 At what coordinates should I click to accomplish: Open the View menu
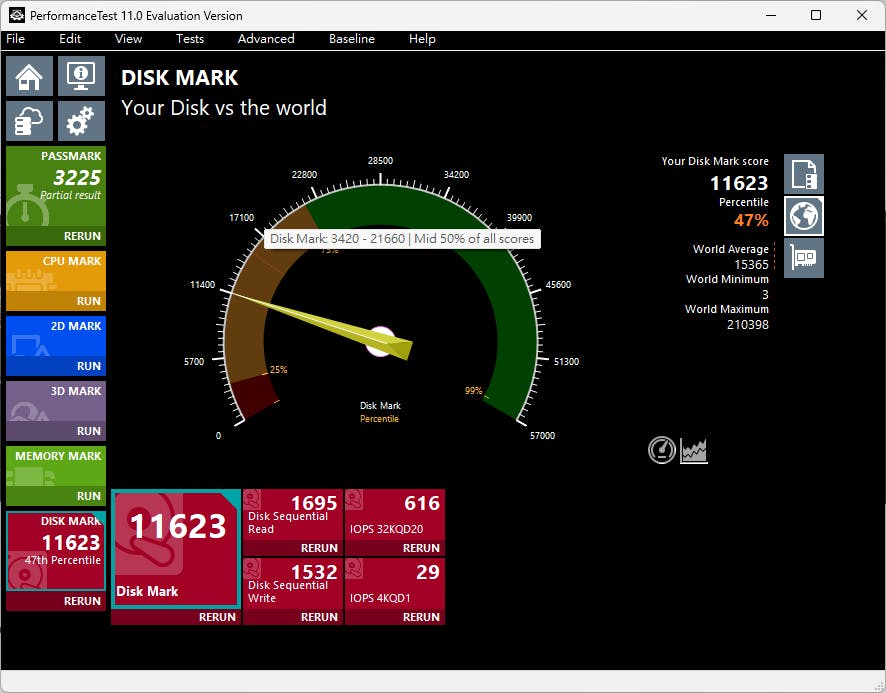tap(128, 39)
